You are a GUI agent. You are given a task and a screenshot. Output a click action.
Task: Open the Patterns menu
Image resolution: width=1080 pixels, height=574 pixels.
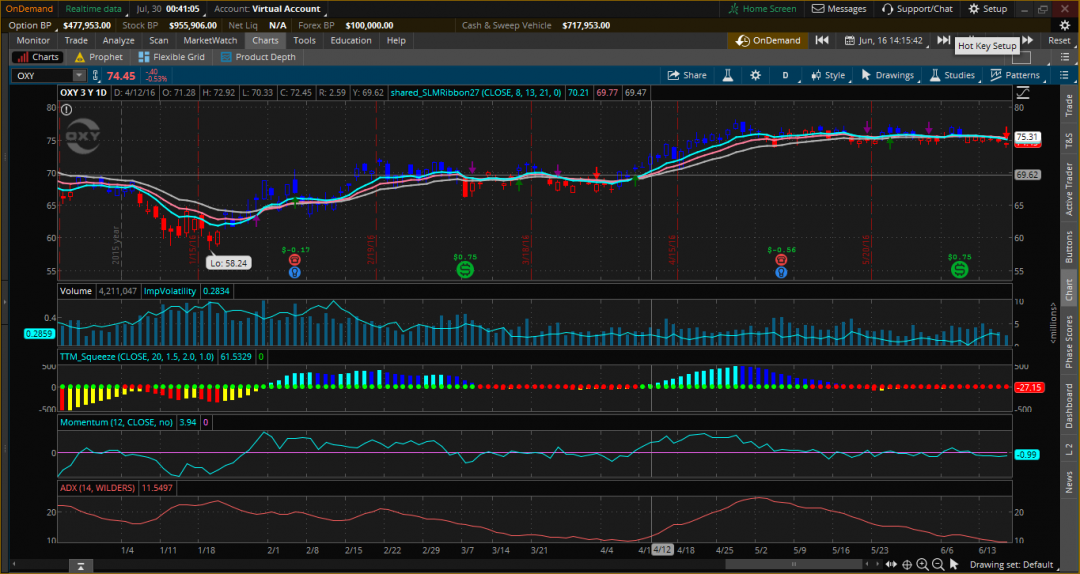[1015, 75]
